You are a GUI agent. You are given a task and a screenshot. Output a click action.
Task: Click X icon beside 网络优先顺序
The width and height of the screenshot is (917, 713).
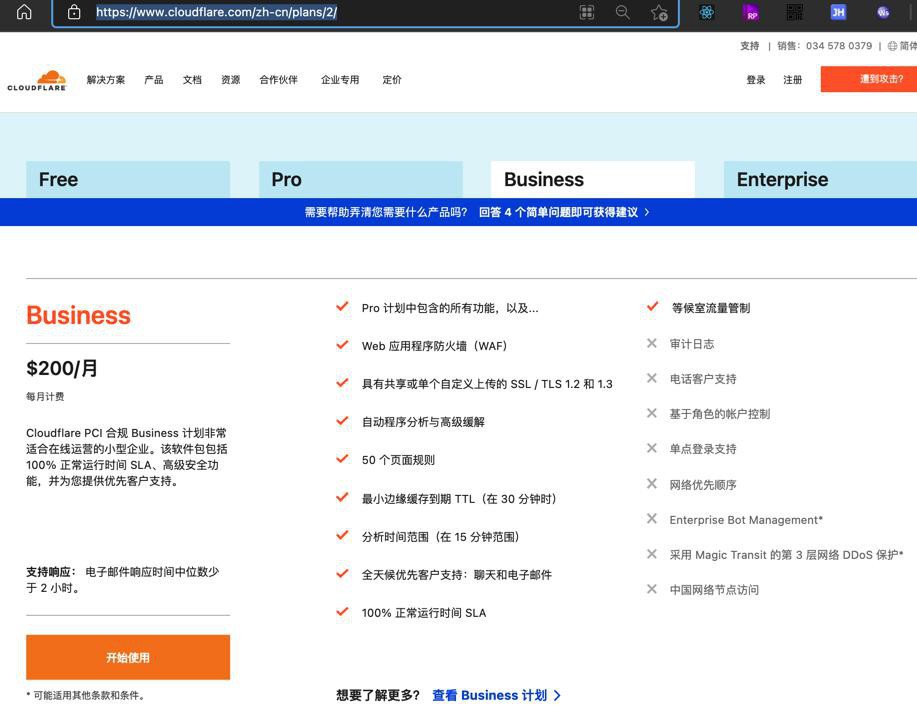[x=651, y=484]
